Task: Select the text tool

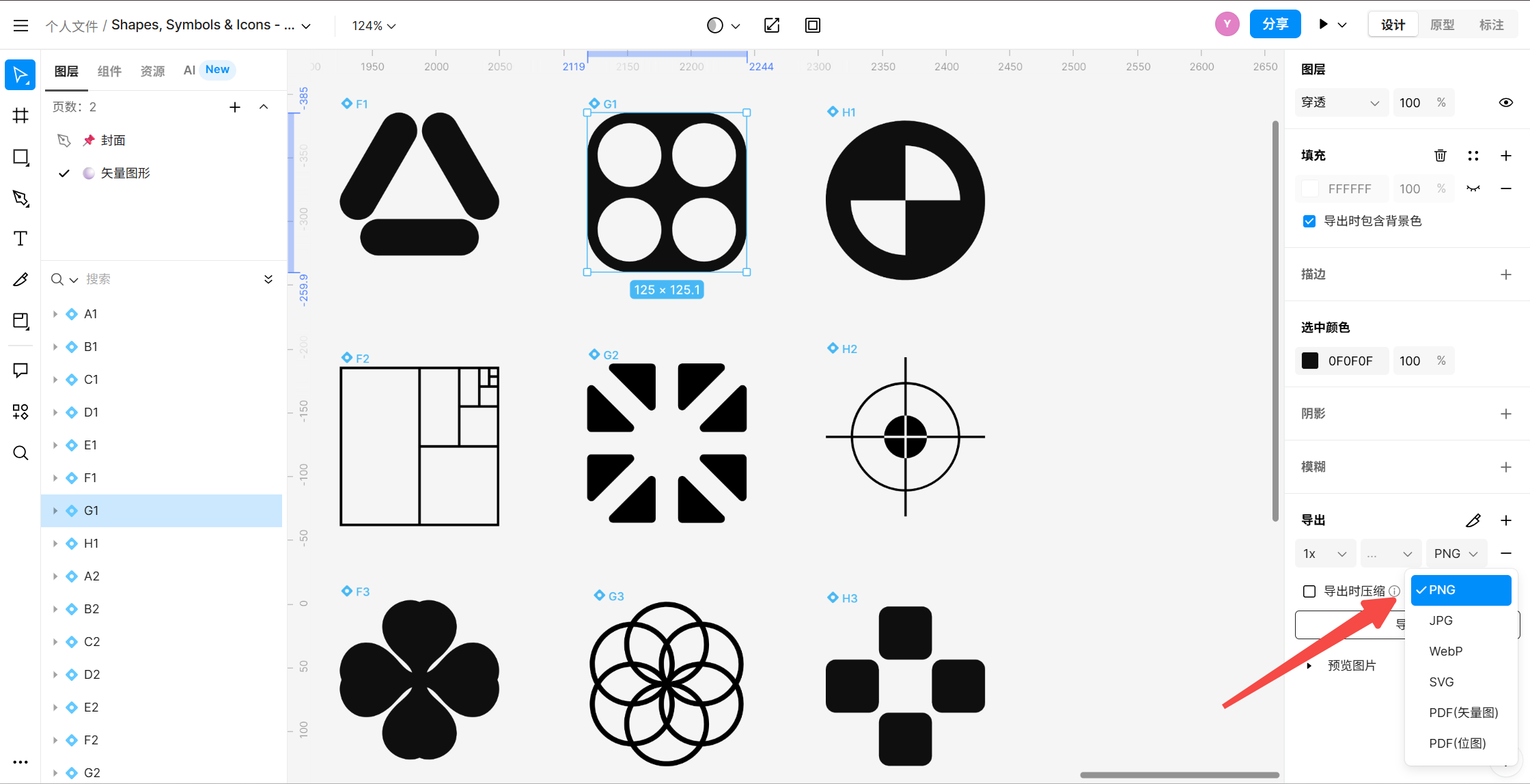Action: click(20, 238)
